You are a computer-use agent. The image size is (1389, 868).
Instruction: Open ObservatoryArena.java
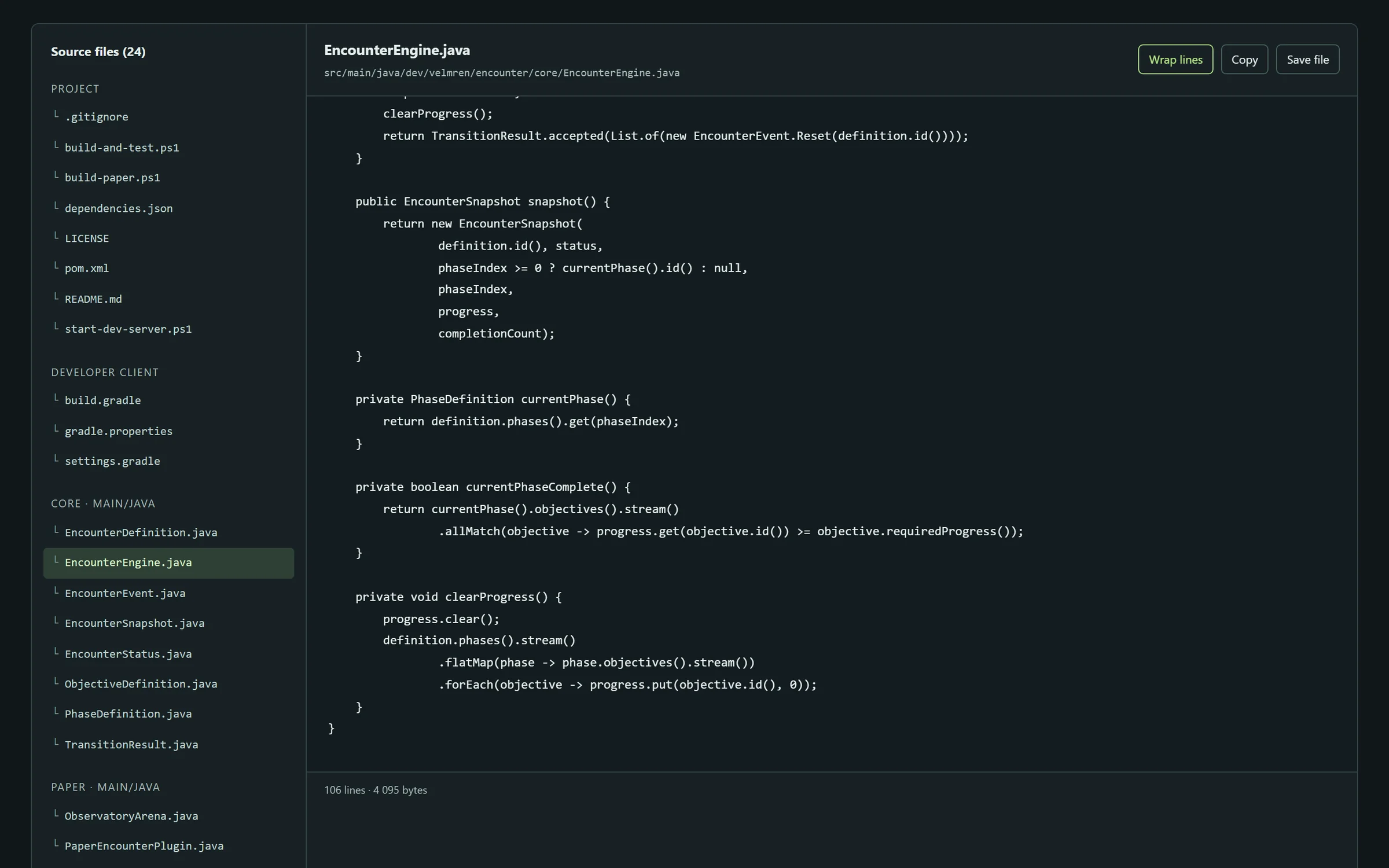coord(168,816)
